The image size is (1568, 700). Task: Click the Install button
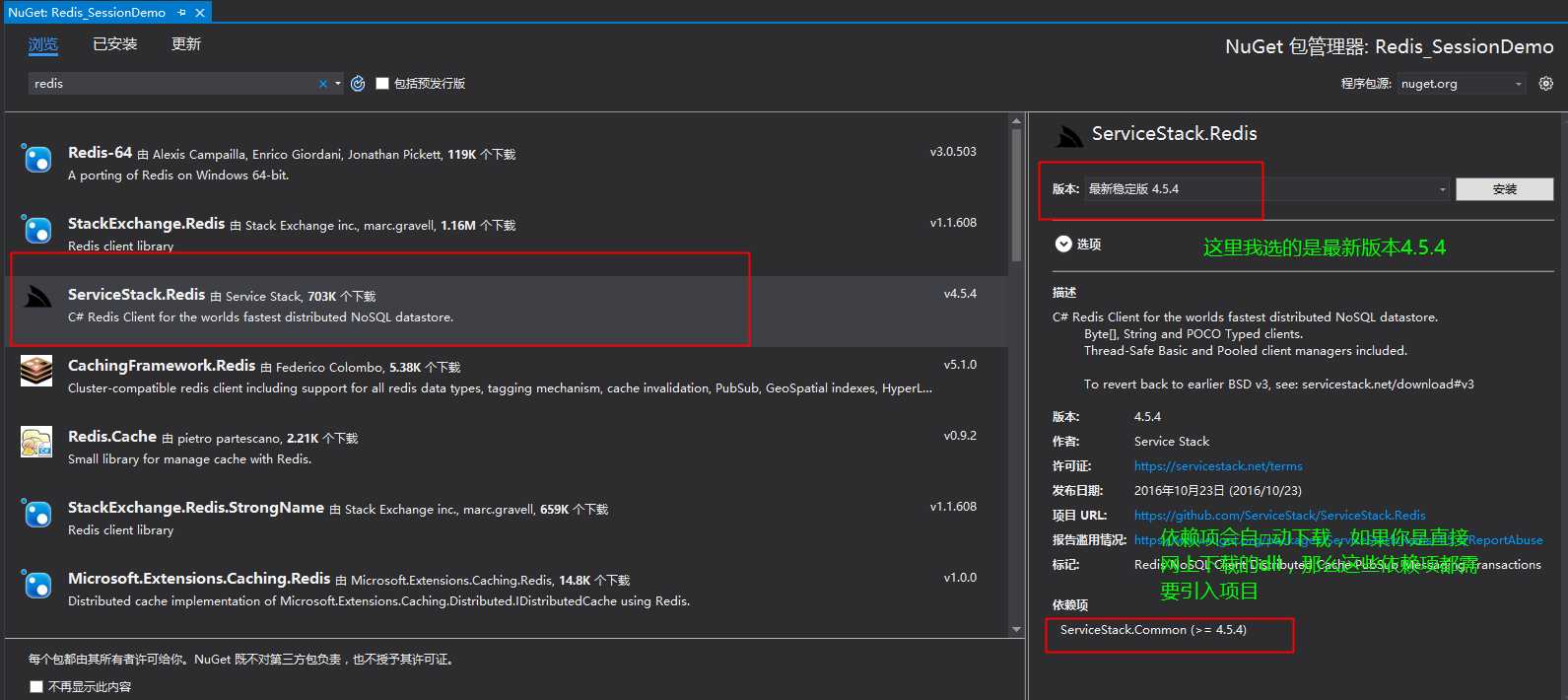pyautogui.click(x=1504, y=189)
